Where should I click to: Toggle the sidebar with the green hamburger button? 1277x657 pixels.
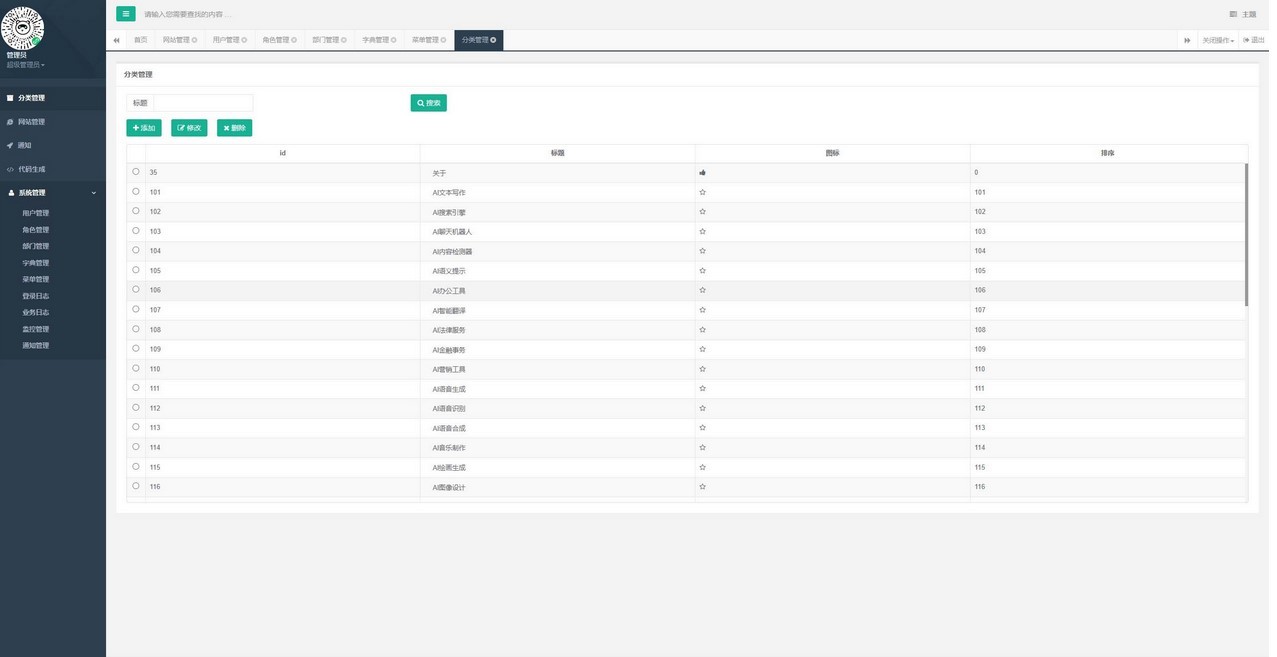point(125,14)
